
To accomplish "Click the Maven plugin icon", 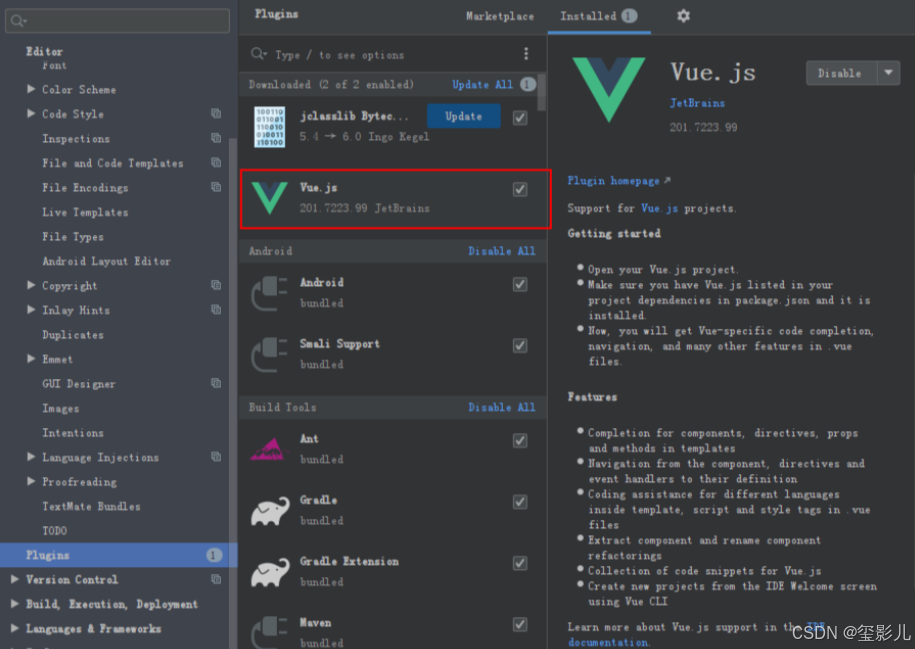I will [271, 629].
